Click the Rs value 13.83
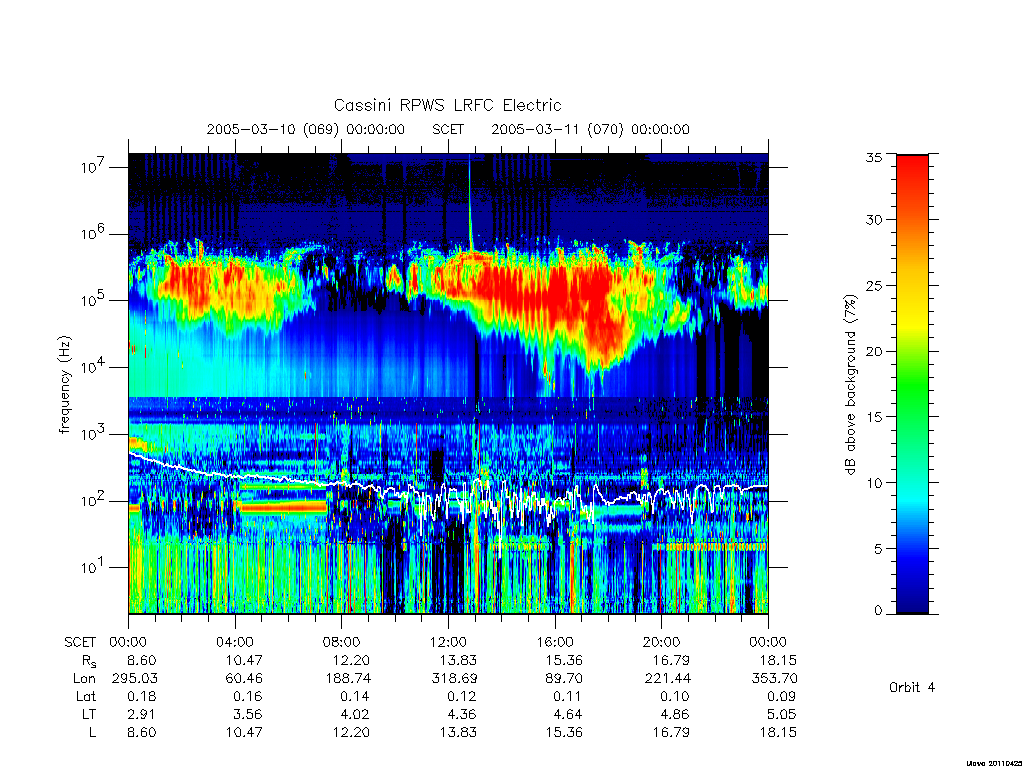The height and width of the screenshot is (768, 1024). tap(458, 660)
